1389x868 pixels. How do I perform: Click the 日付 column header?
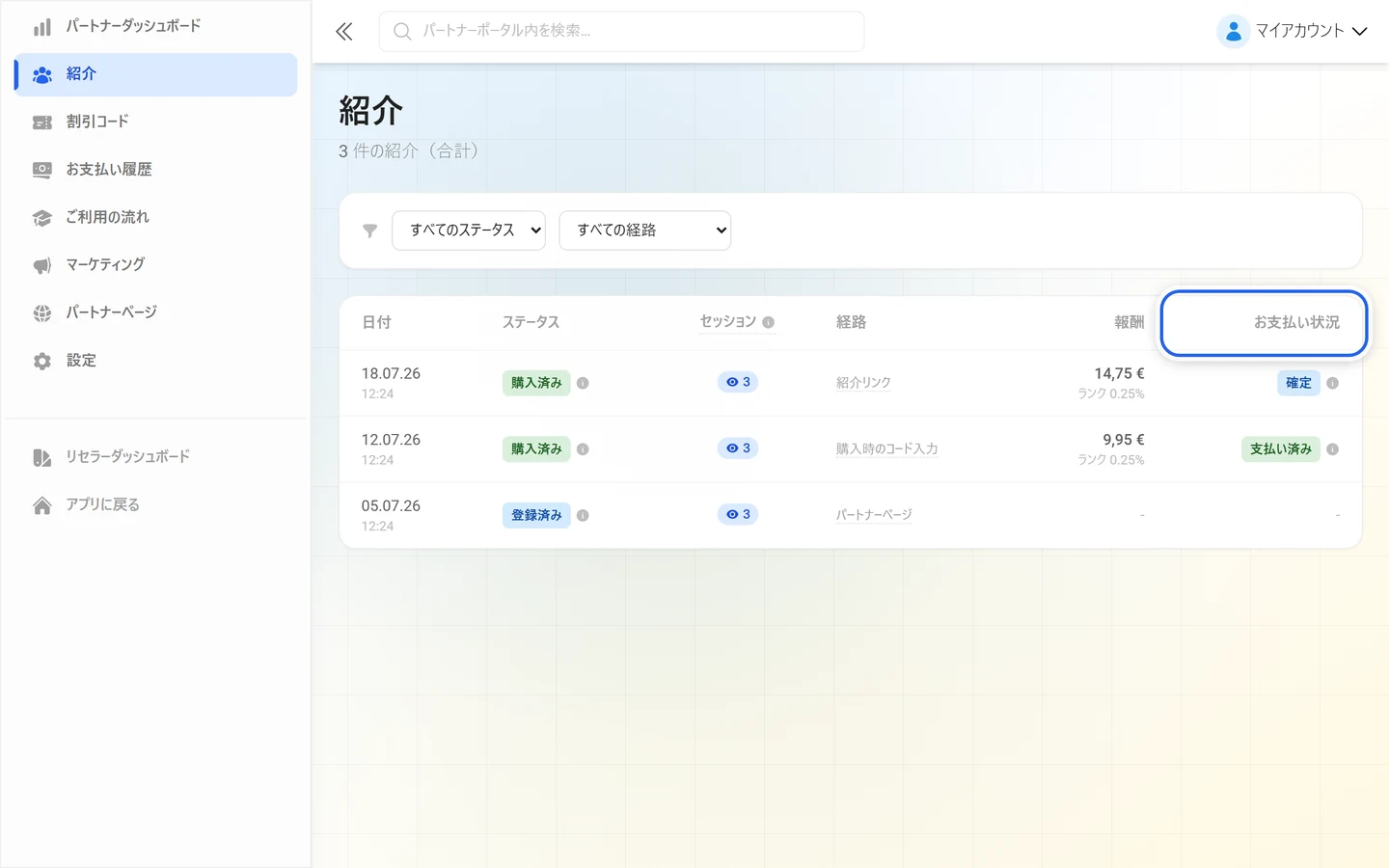point(376,322)
